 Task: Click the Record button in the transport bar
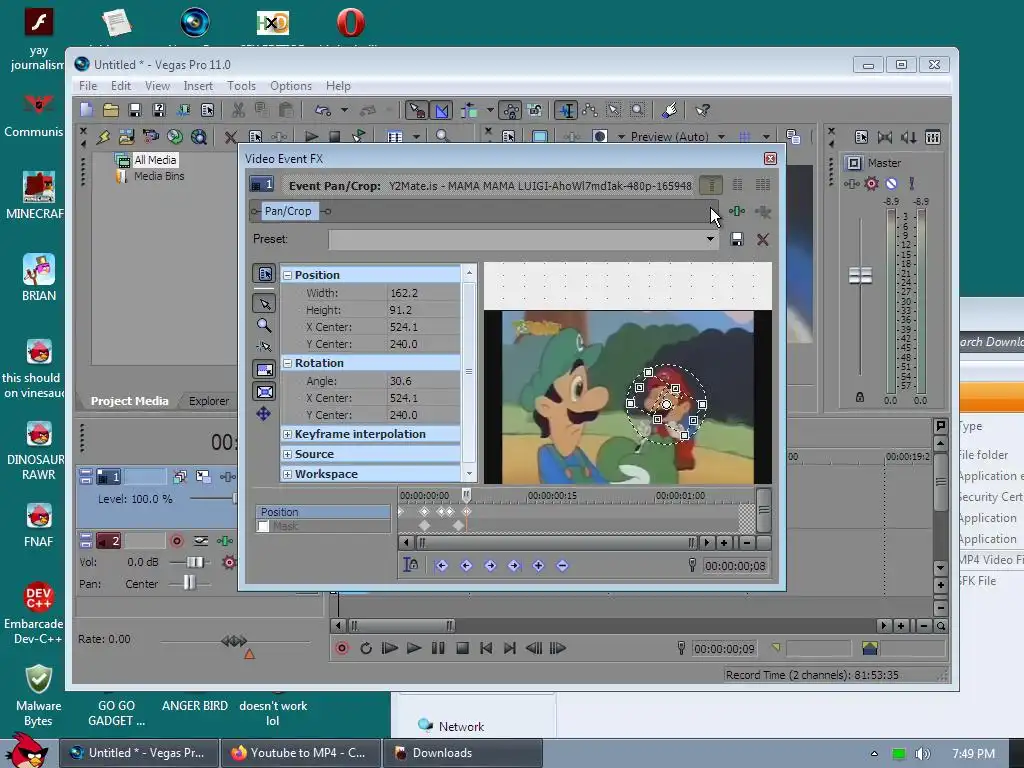(342, 648)
